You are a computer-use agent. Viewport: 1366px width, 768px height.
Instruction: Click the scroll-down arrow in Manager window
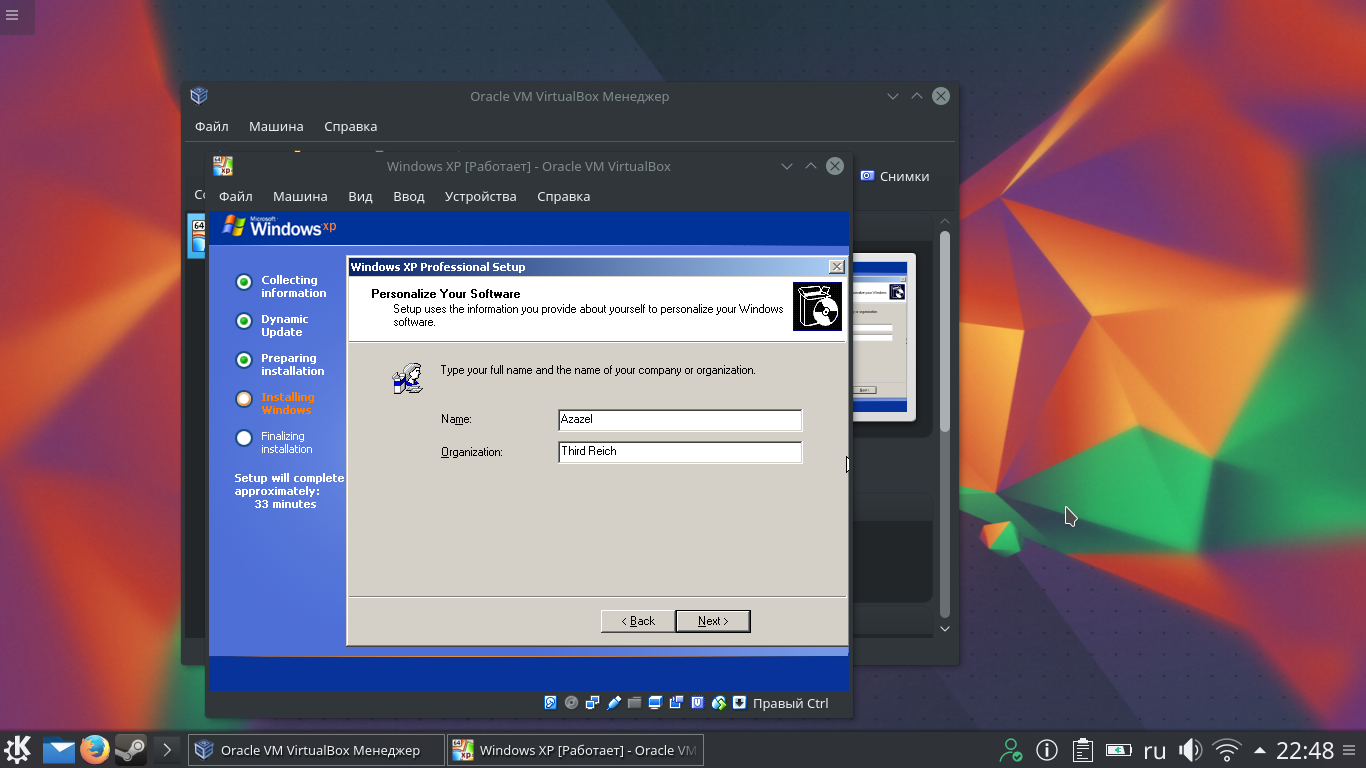pos(945,629)
